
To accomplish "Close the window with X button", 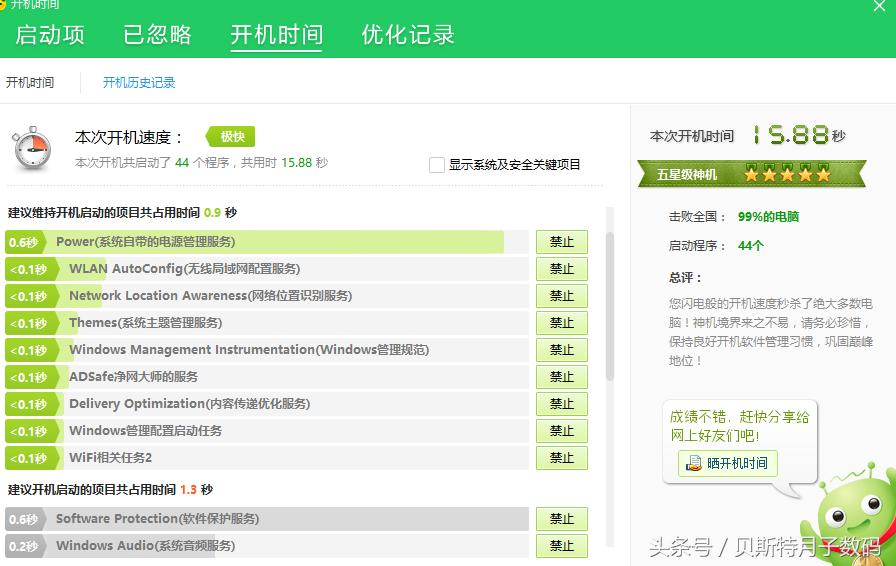I will (x=879, y=6).
